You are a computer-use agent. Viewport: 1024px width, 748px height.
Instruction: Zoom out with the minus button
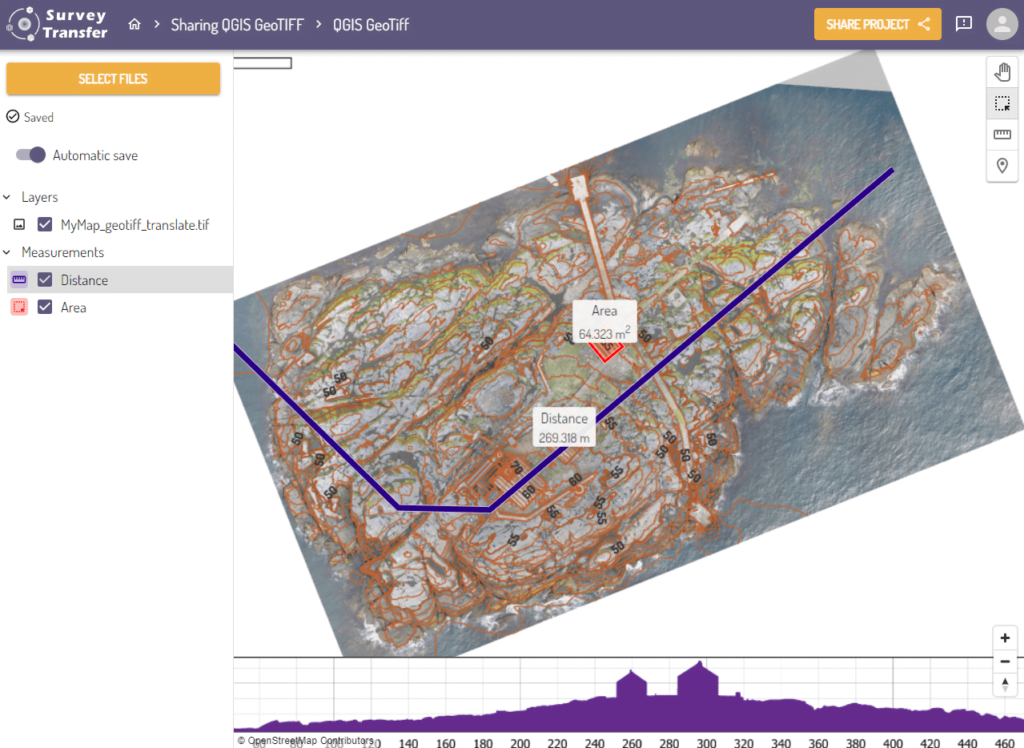pos(1005,661)
